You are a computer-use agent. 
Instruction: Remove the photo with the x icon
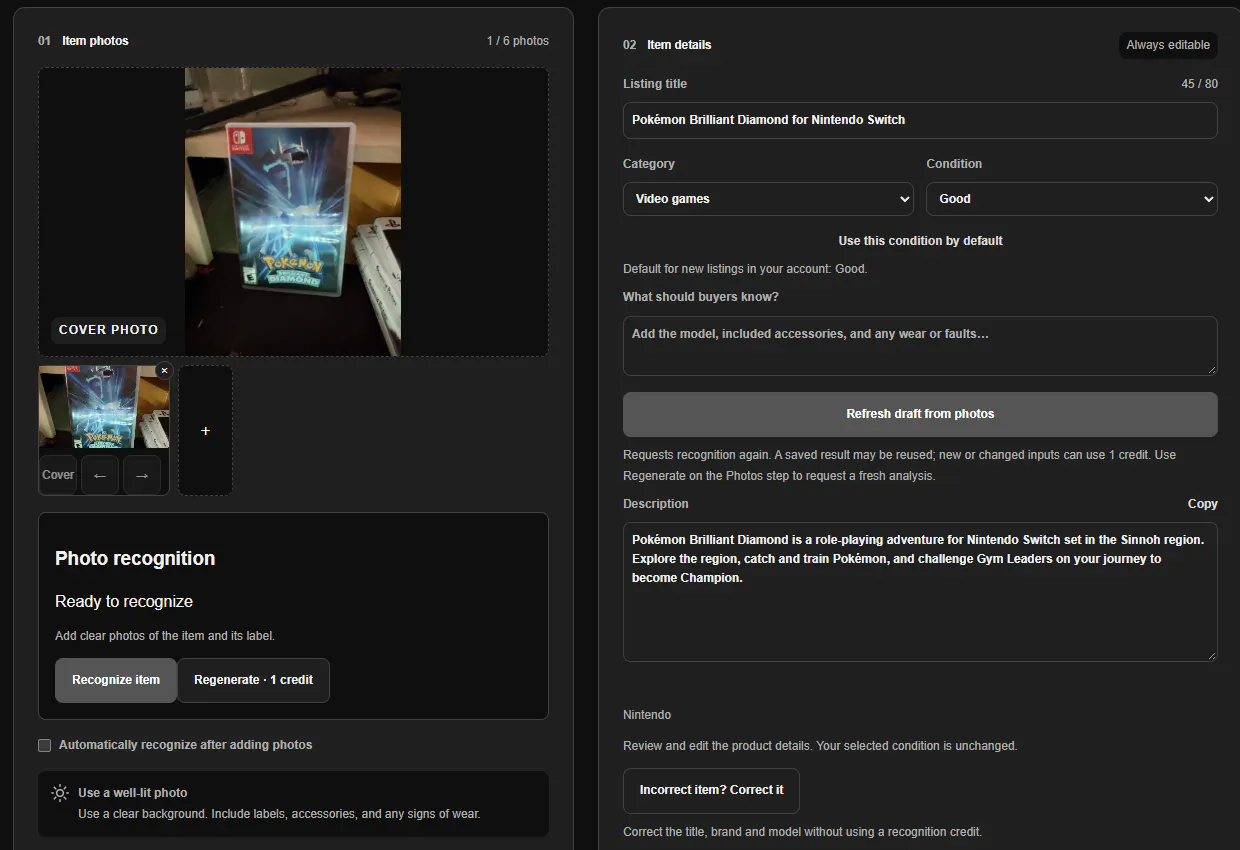point(165,370)
